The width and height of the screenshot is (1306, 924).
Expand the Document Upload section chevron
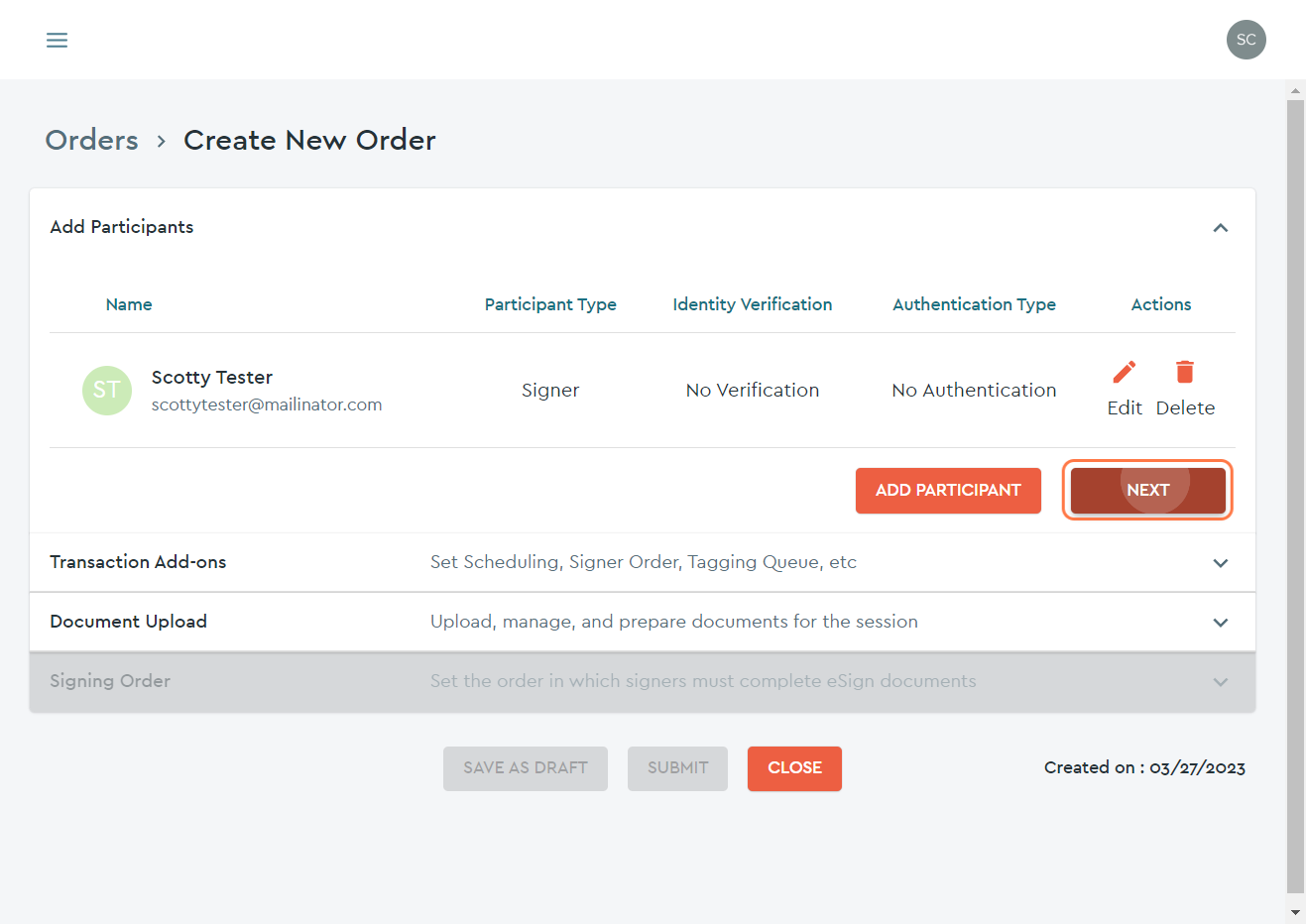[1221, 623]
